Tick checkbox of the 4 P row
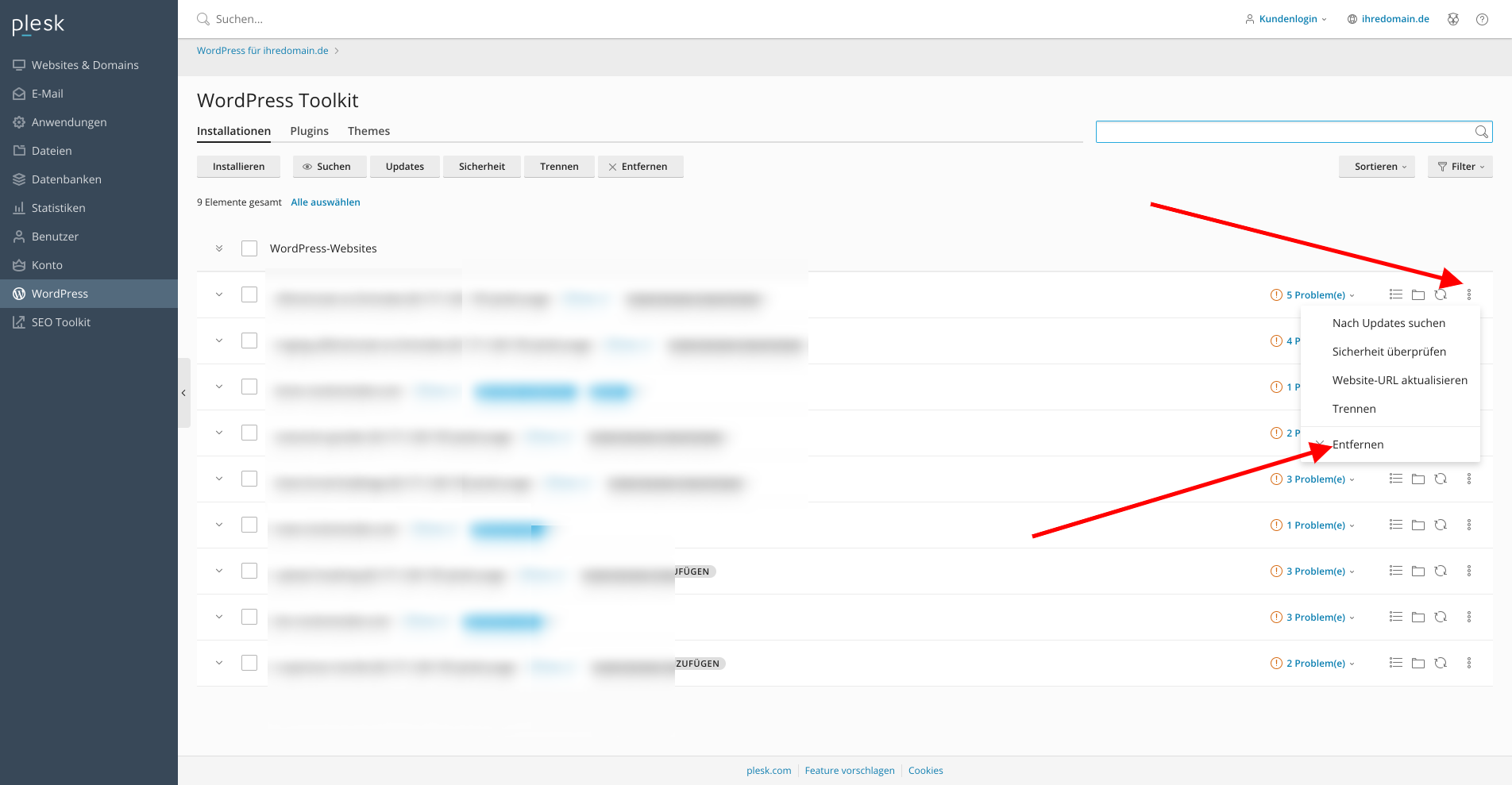1512x785 pixels. tap(249, 341)
